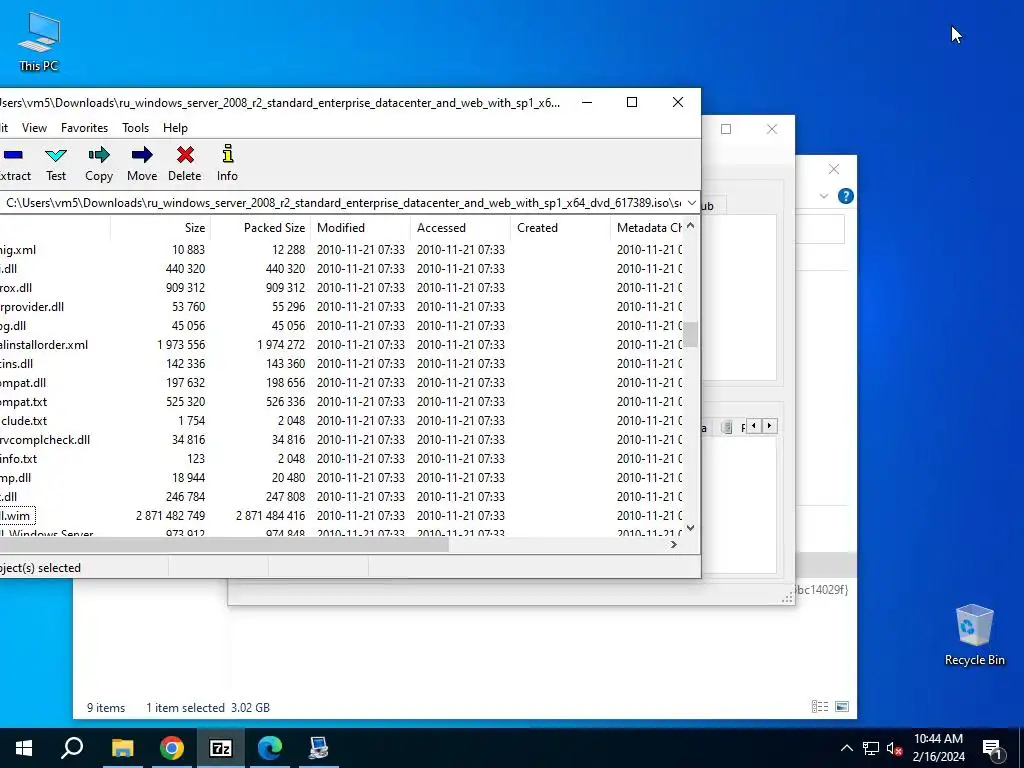1024x768 pixels.
Task: Click the computer-icon application on the taskbar
Action: point(319,748)
